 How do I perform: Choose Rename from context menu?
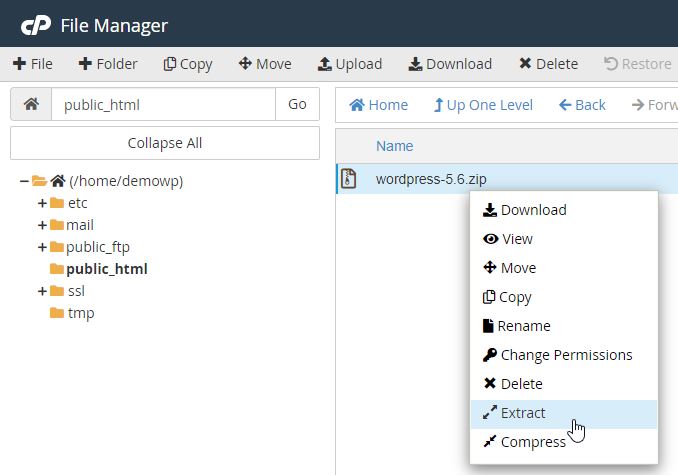click(x=564, y=326)
